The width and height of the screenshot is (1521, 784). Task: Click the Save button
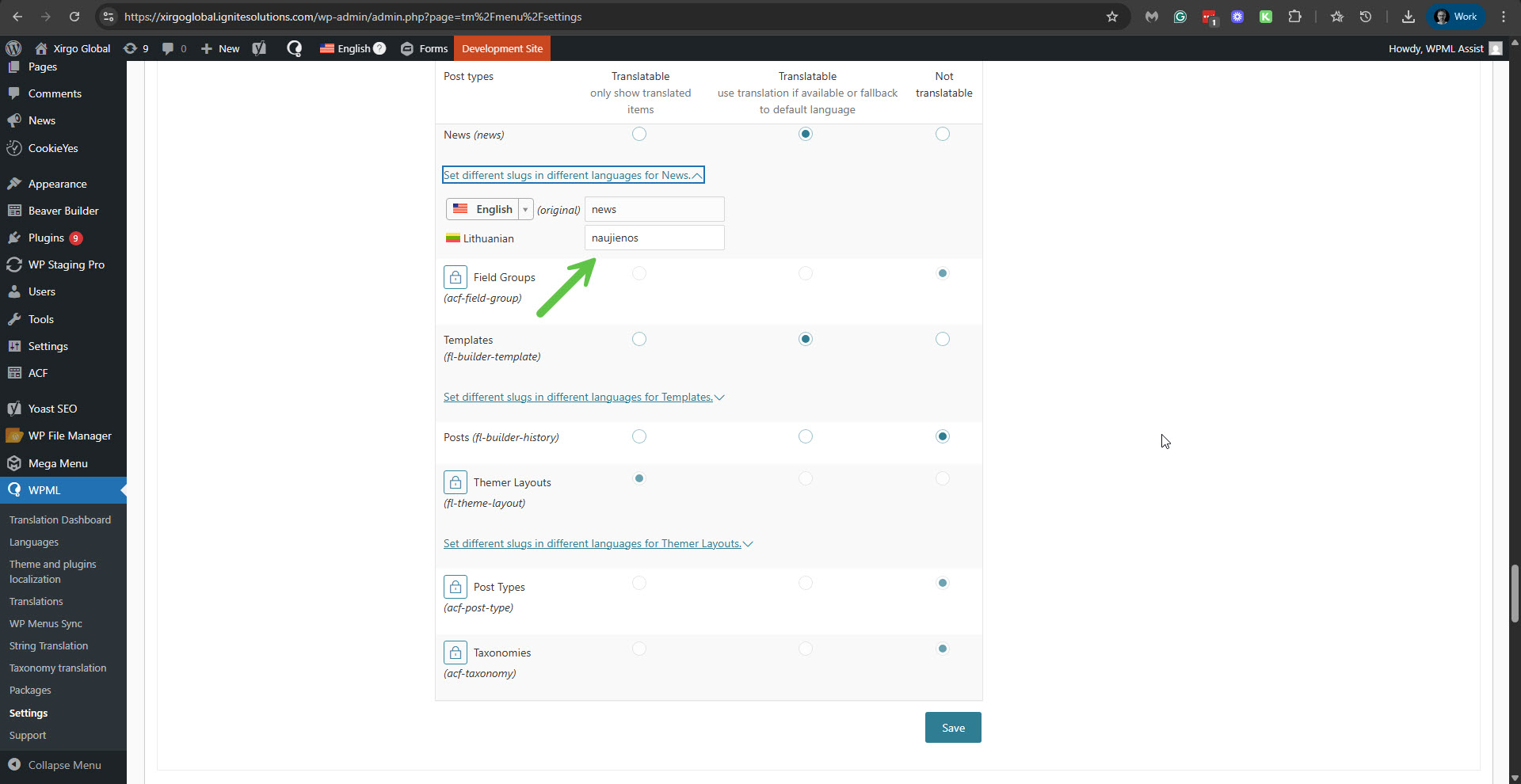(953, 728)
